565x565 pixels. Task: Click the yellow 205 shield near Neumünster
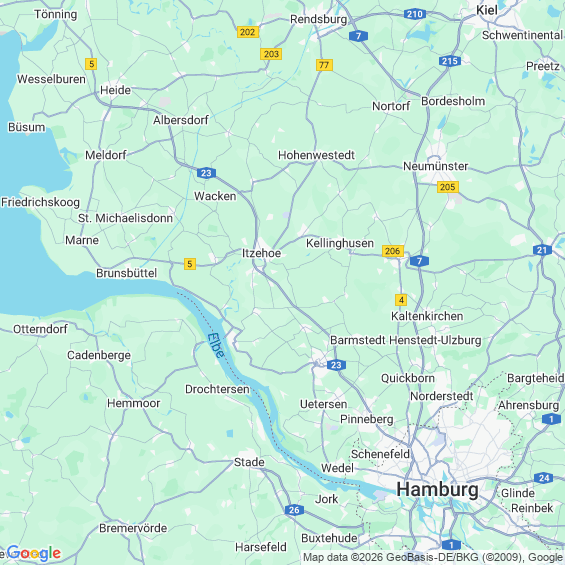448,187
